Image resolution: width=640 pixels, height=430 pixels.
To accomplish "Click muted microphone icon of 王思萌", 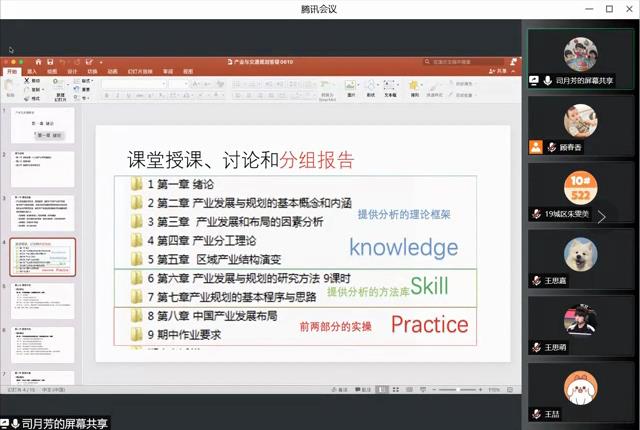I will point(536,347).
